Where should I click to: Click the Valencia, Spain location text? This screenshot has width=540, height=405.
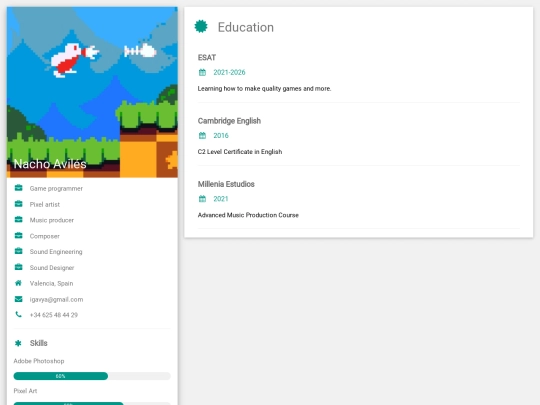click(51, 283)
